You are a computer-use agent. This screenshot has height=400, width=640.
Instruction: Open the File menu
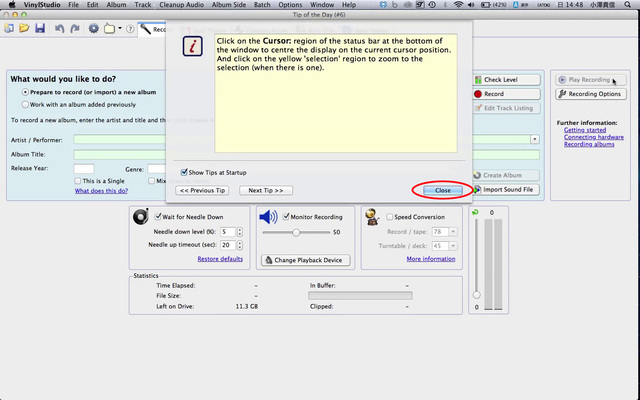[73, 5]
